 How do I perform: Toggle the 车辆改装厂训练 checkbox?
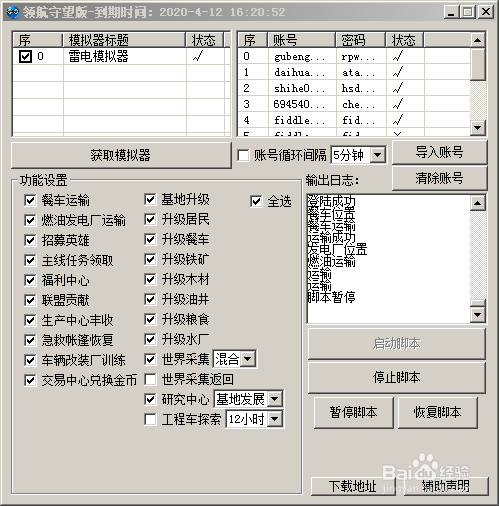tap(30, 360)
